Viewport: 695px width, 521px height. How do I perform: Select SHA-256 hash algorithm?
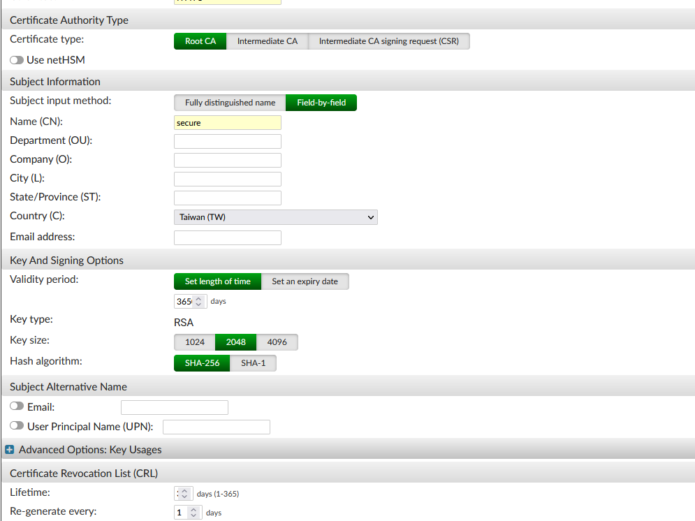[x=202, y=363]
